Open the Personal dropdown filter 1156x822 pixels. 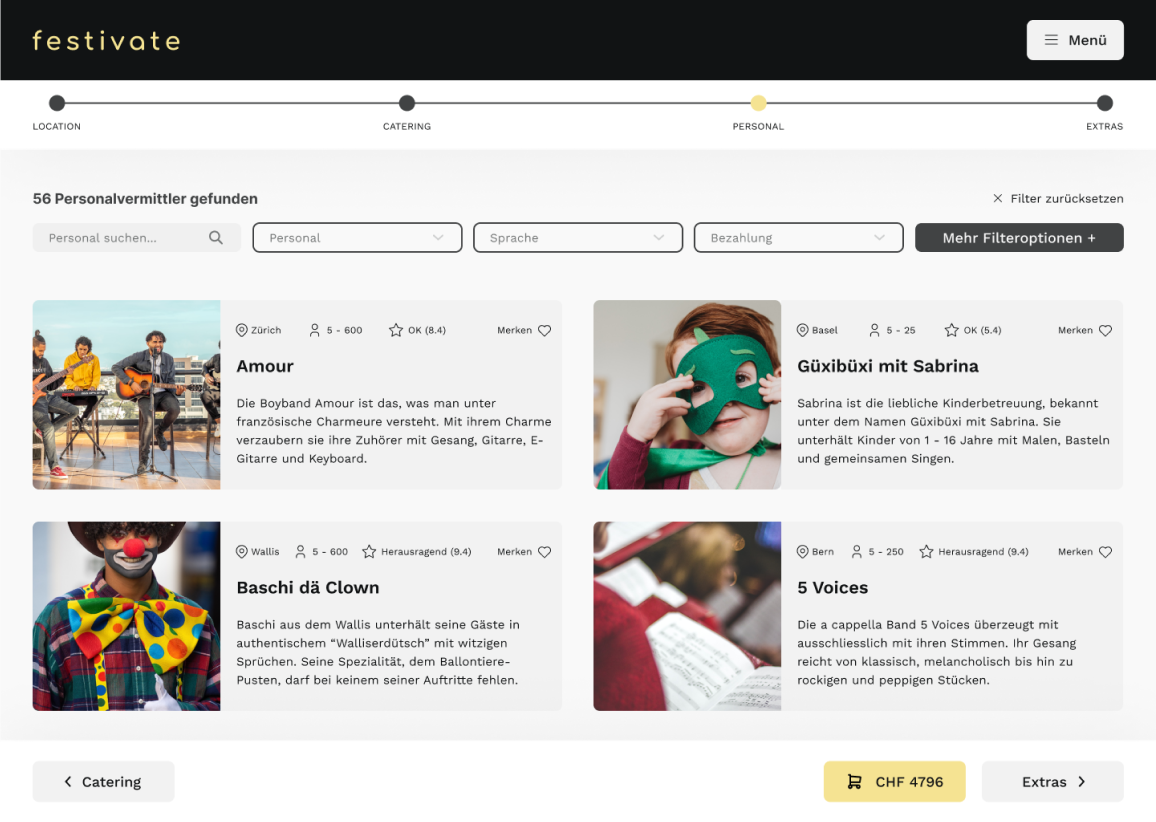357,238
